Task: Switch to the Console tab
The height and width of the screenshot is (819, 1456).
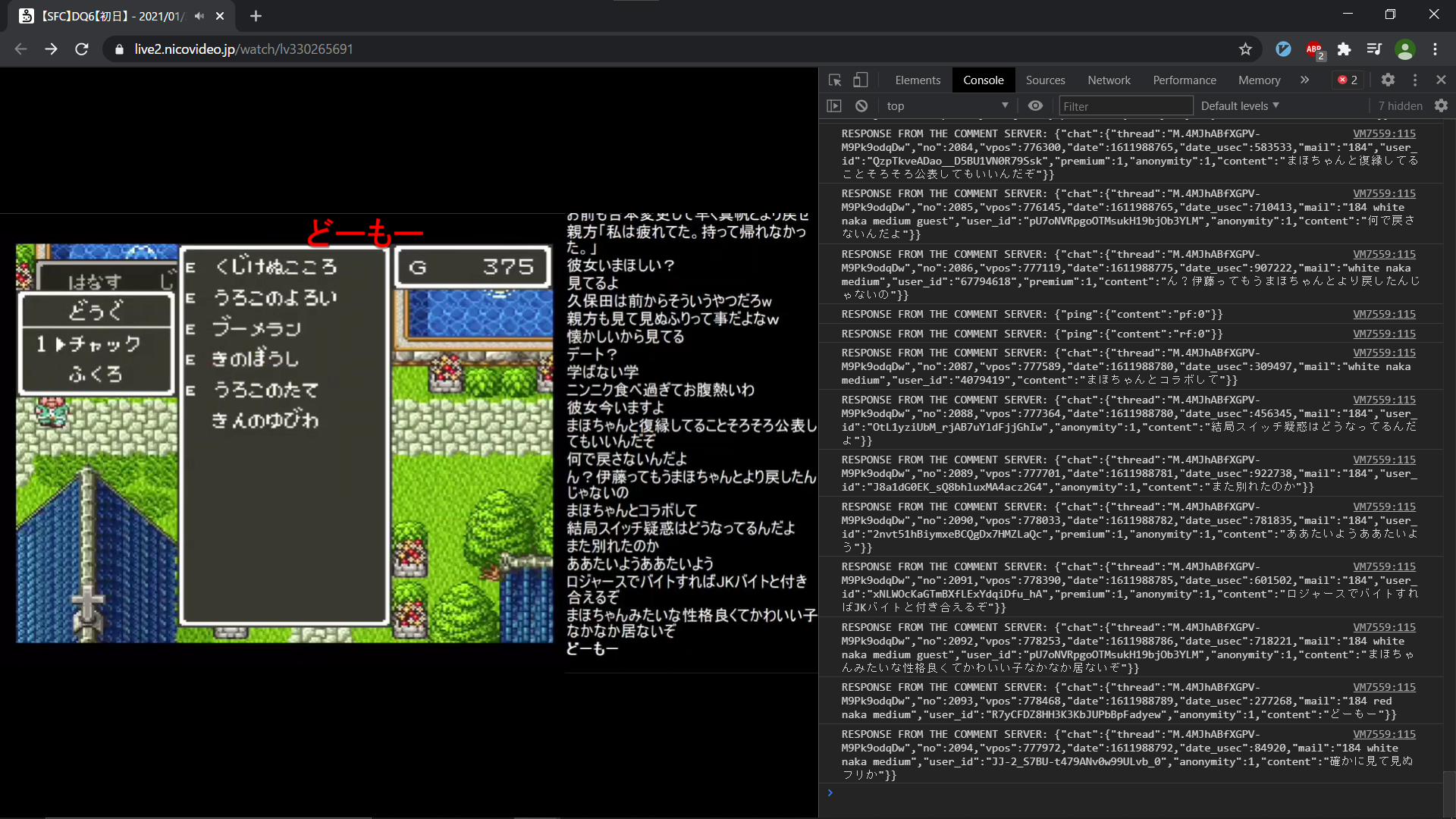Action: point(984,80)
